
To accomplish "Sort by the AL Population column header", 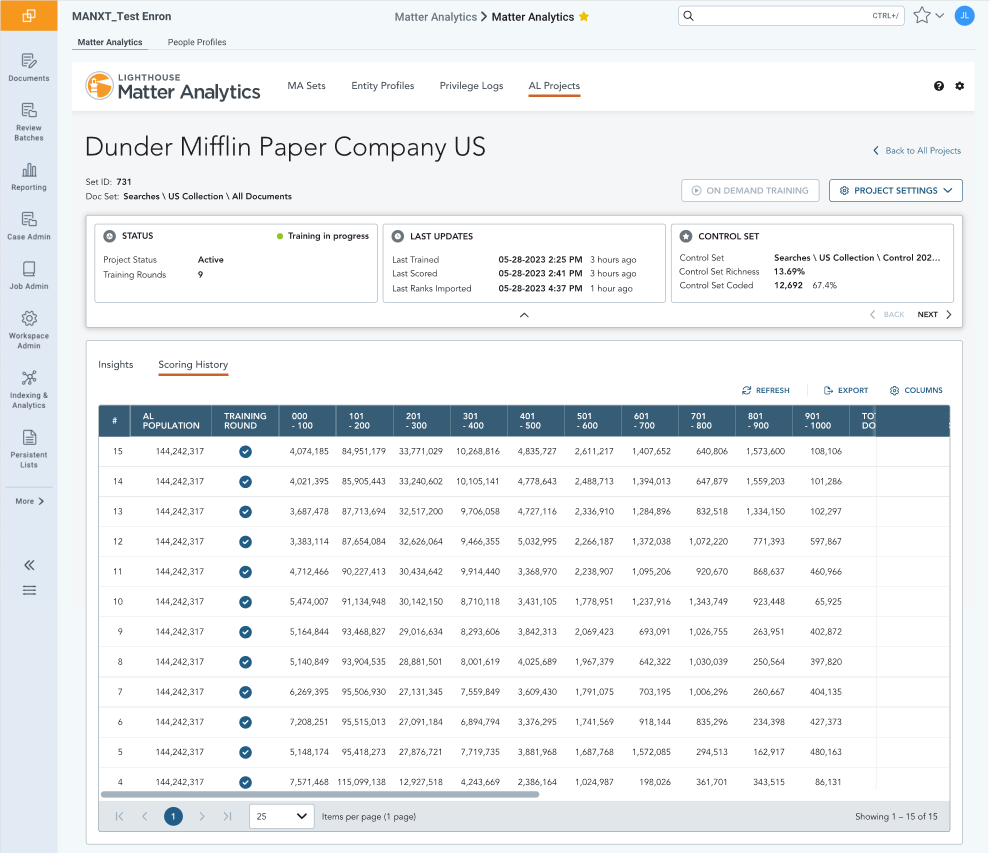I will [171, 421].
